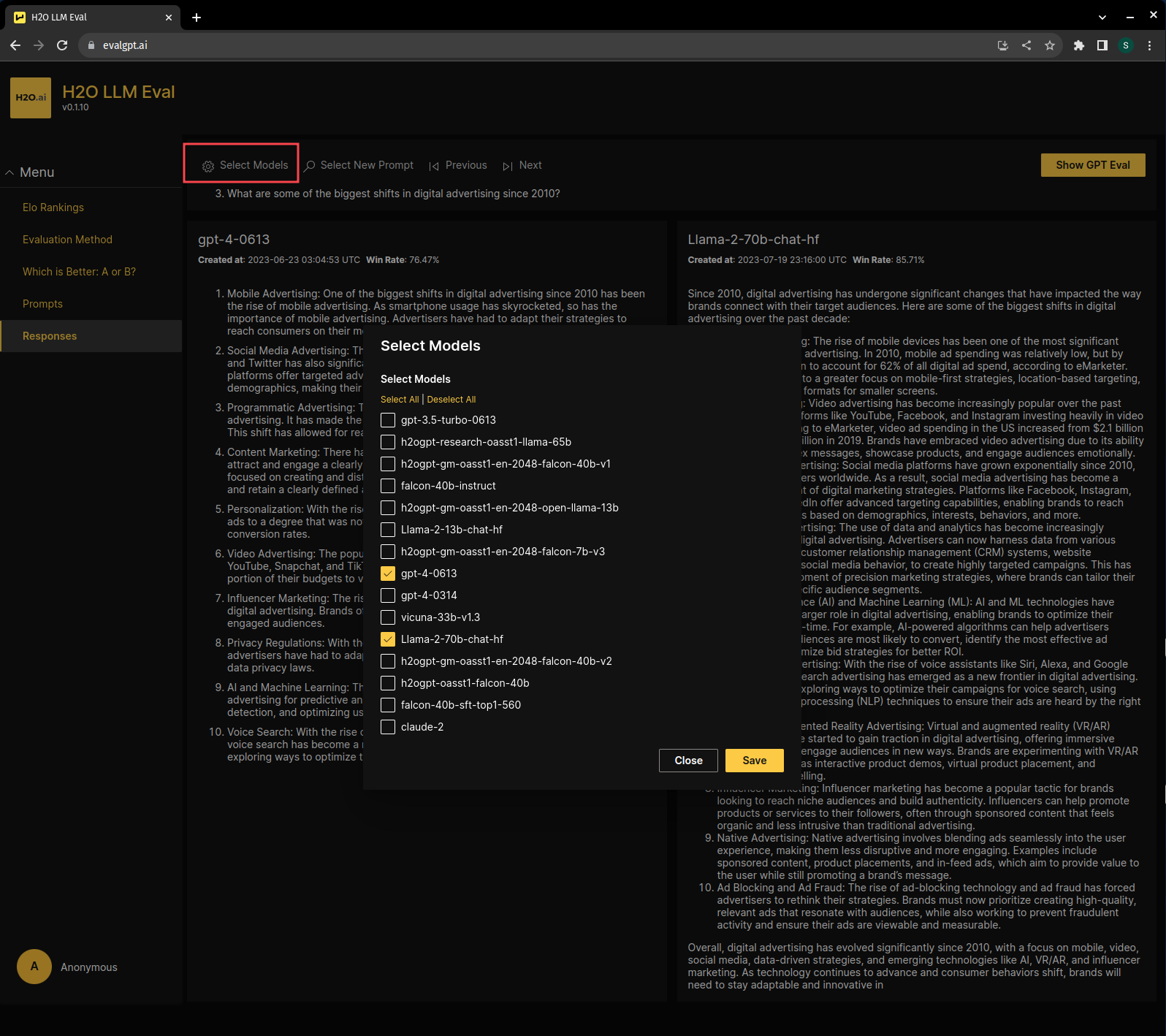Click Select New Prompt button
1166x1036 pixels.
pyautogui.click(x=359, y=166)
